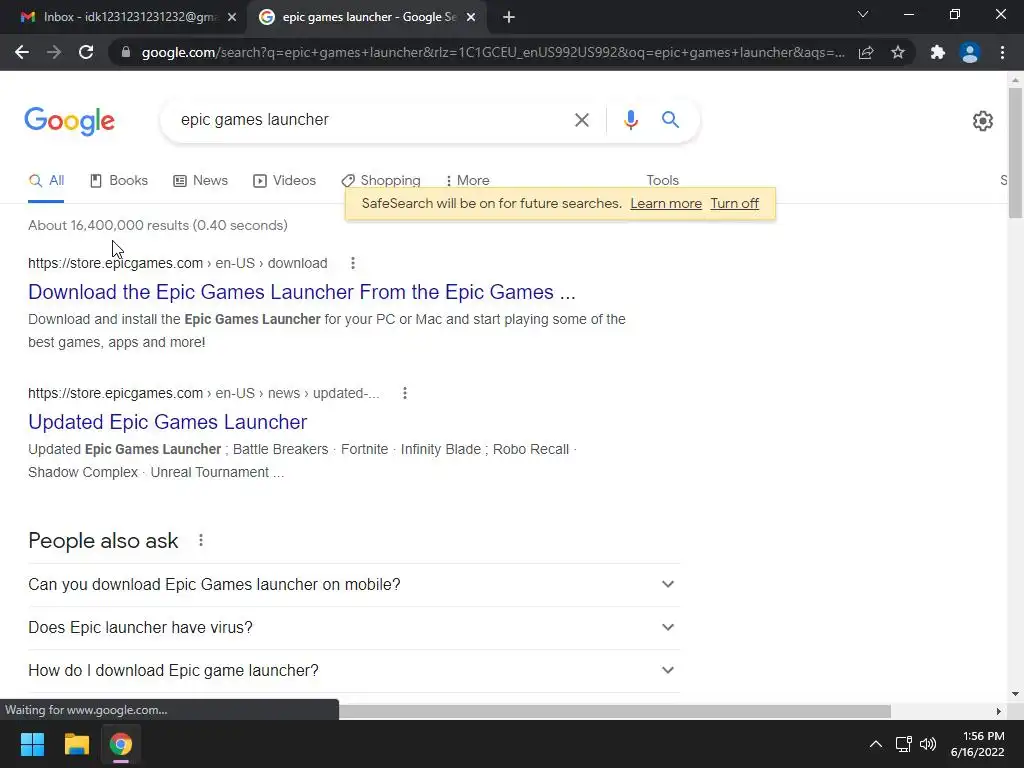1024x768 pixels.
Task: Bookmark this tab with the star
Action: pos(898,52)
